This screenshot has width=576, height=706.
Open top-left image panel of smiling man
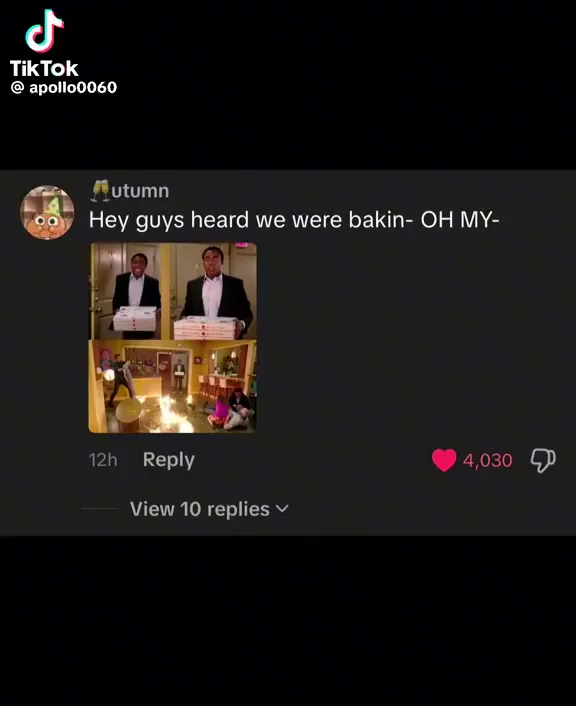point(130,291)
